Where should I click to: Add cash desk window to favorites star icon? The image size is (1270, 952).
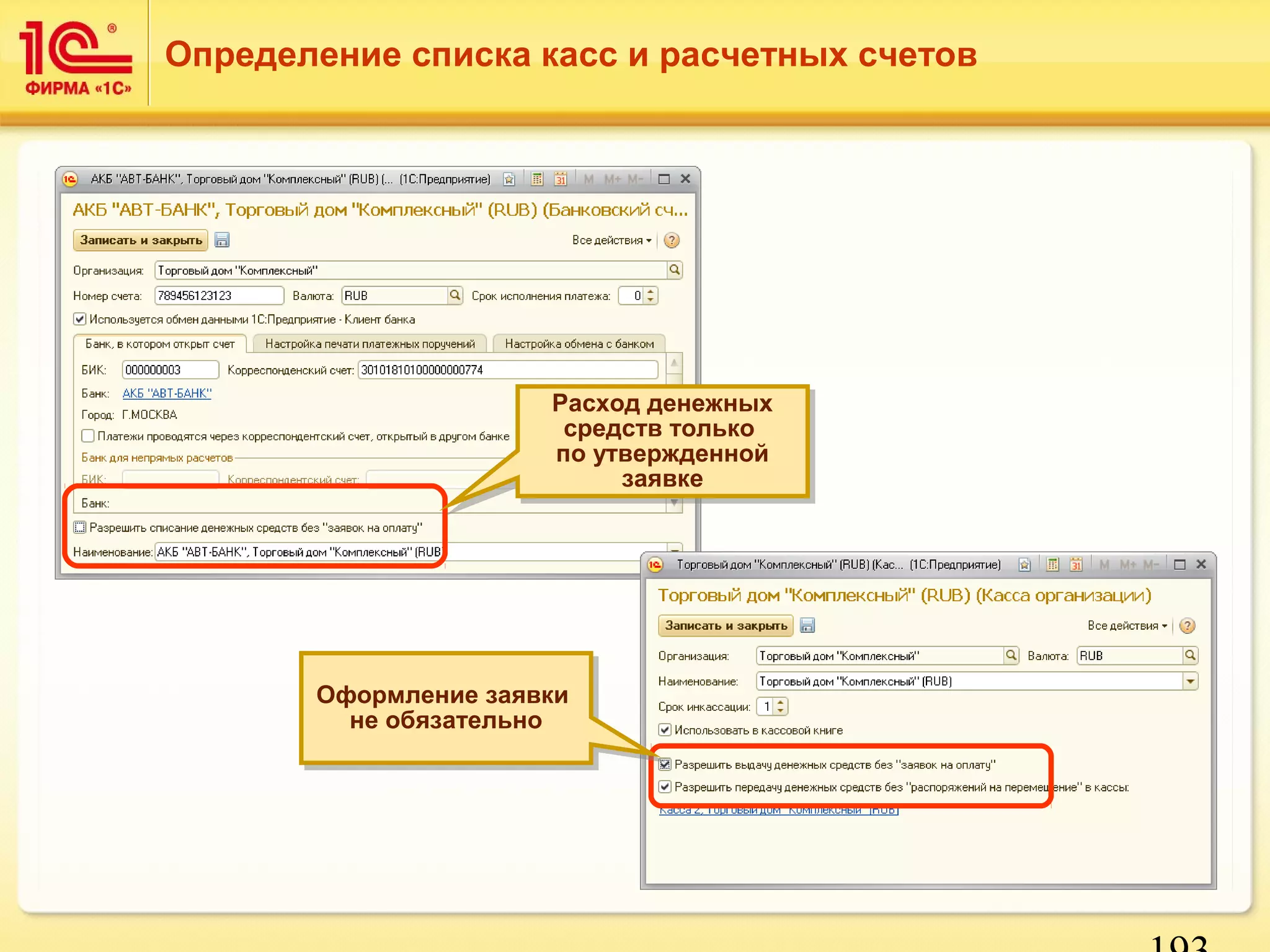[1024, 565]
